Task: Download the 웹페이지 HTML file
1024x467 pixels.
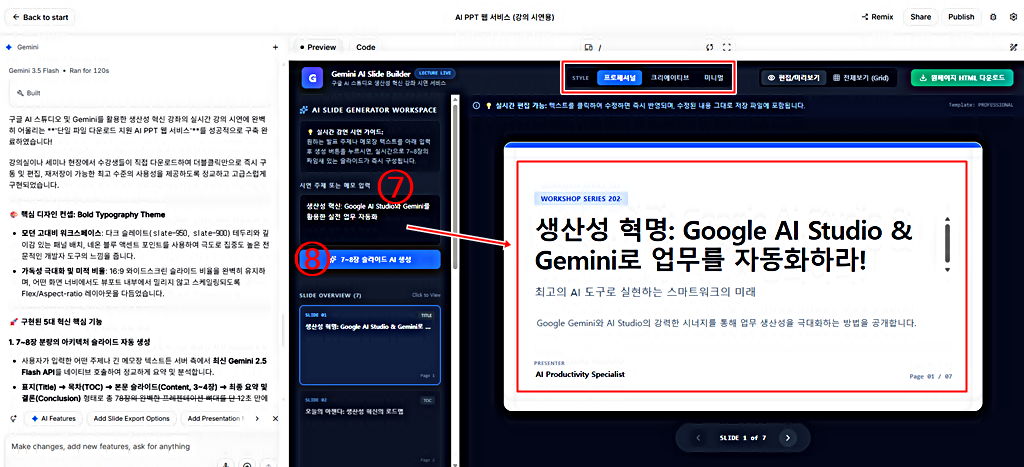Action: tap(962, 78)
